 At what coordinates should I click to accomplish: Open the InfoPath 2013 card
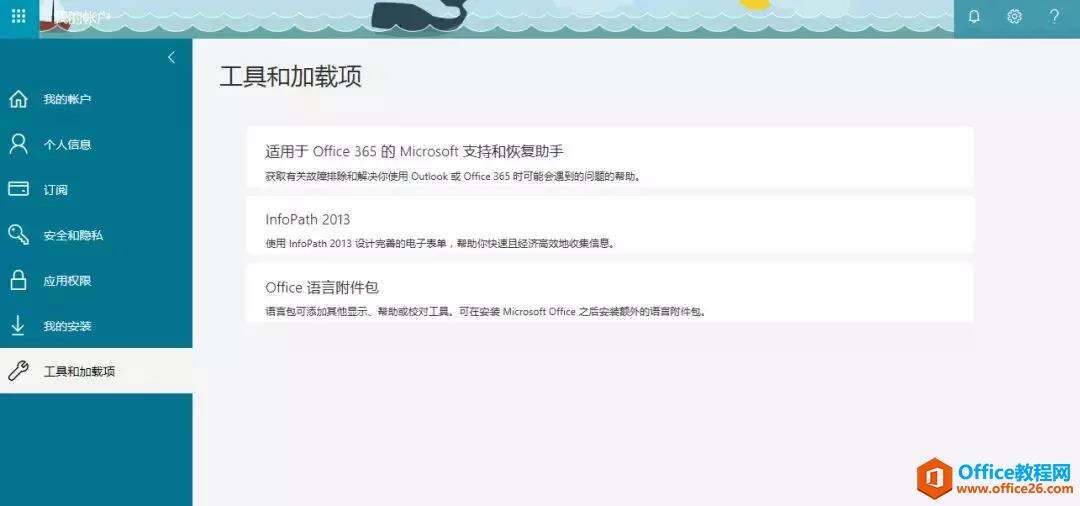610,225
